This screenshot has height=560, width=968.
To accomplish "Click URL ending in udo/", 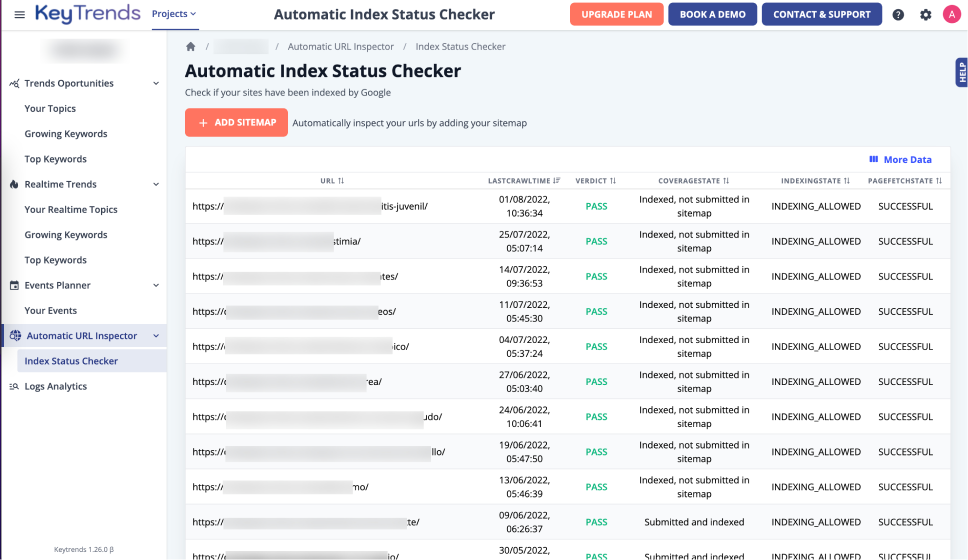I will [317, 417].
